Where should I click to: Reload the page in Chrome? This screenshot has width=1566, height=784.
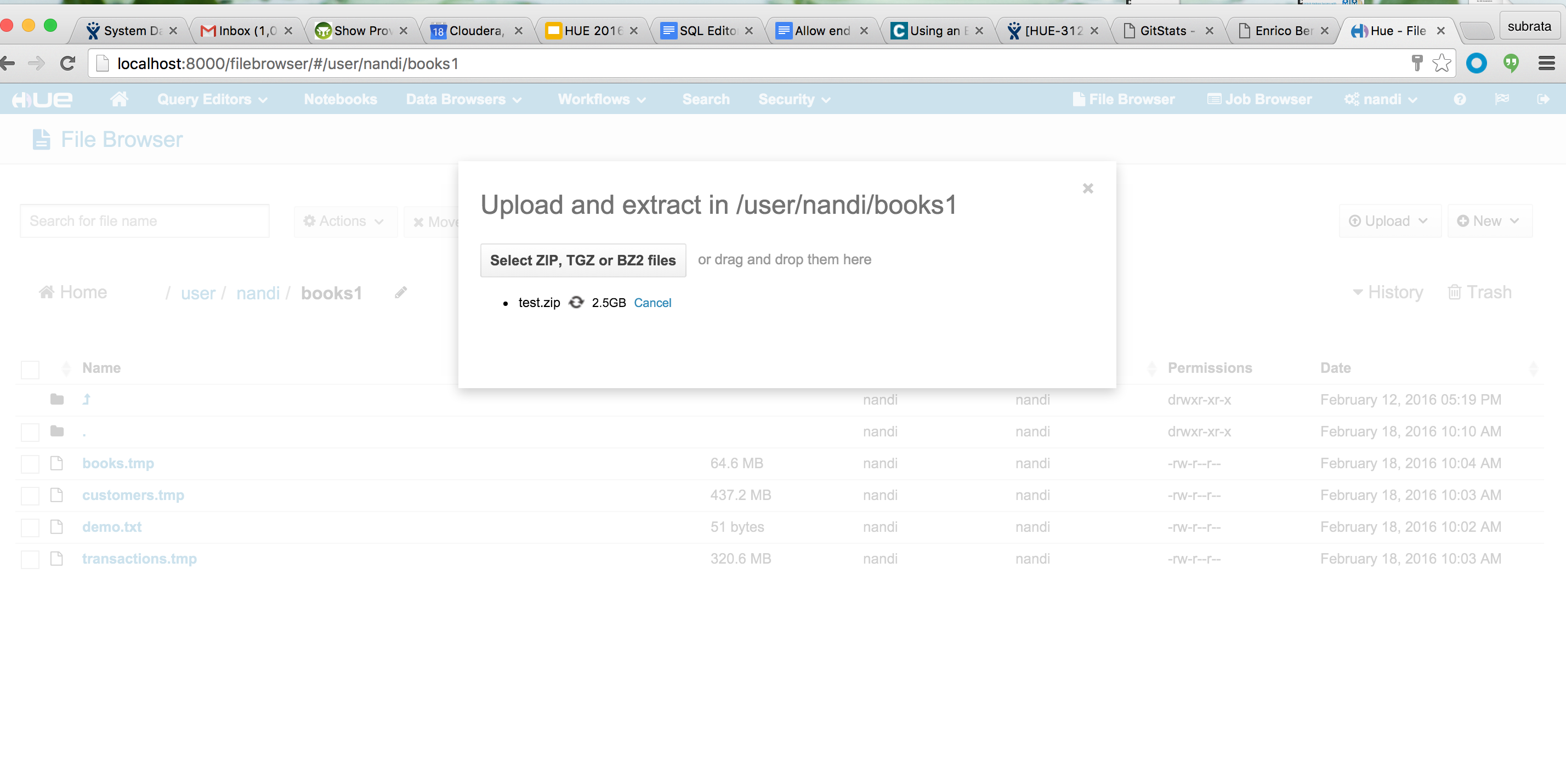[x=67, y=63]
